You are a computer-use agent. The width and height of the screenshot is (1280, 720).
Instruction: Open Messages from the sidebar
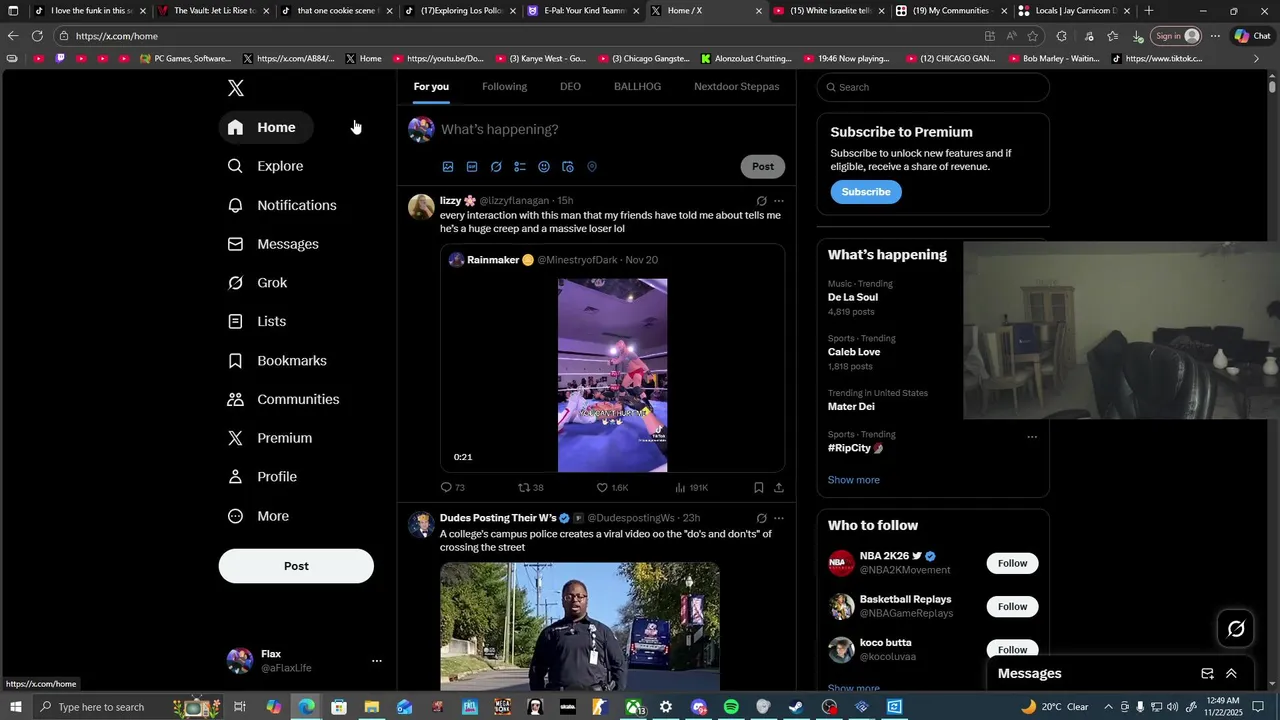coord(273,244)
